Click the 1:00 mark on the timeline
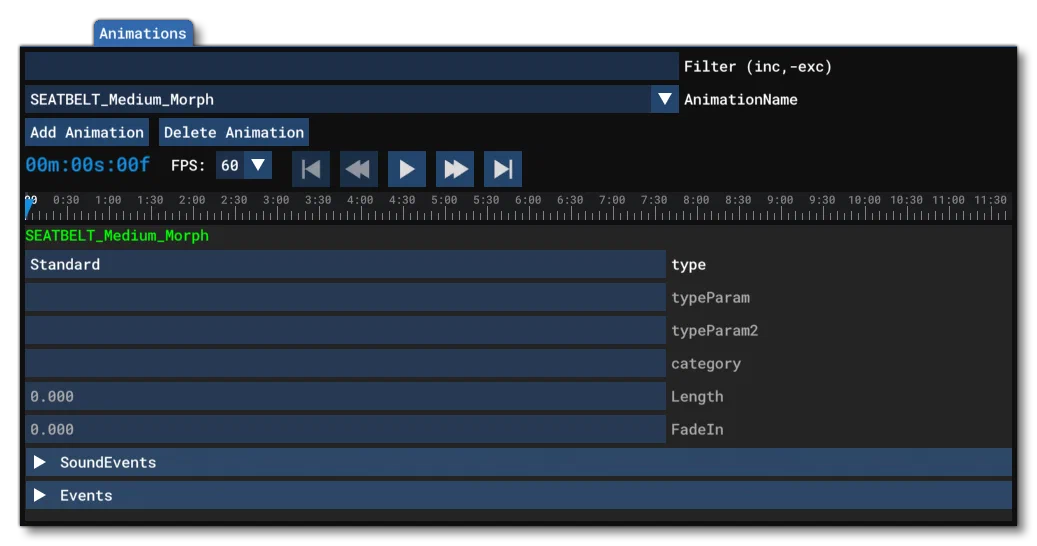The image size is (1037, 546). (x=108, y=200)
